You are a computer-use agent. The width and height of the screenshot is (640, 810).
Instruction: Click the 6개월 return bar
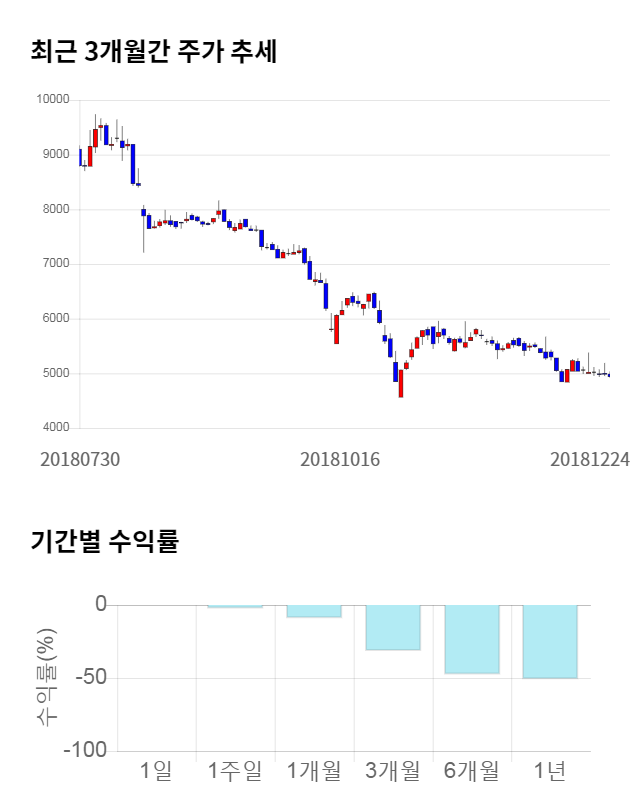471,639
